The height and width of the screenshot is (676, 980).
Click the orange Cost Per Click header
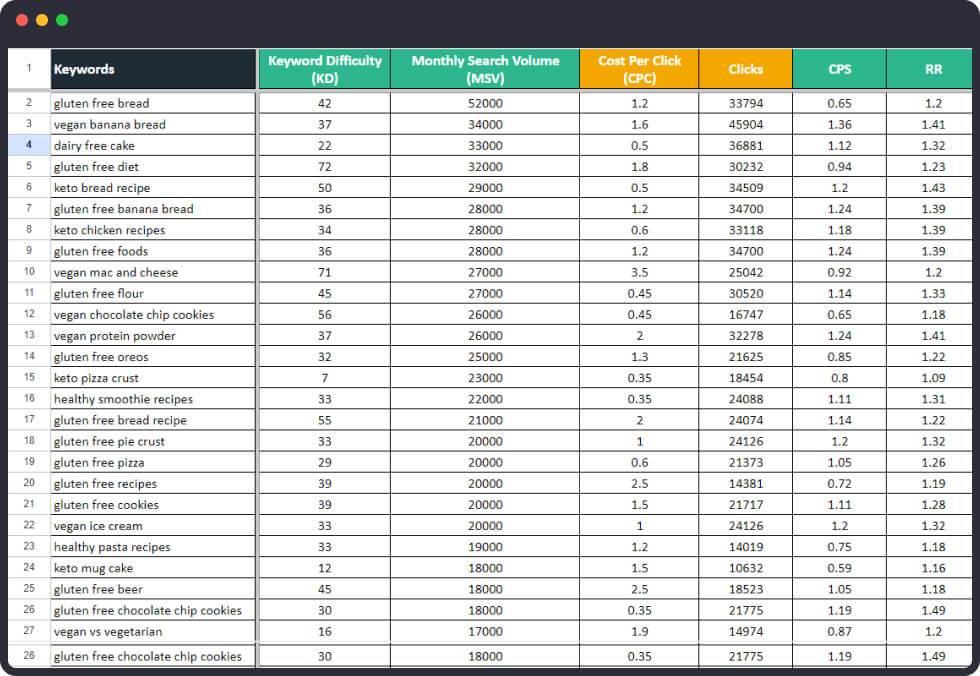coord(639,69)
